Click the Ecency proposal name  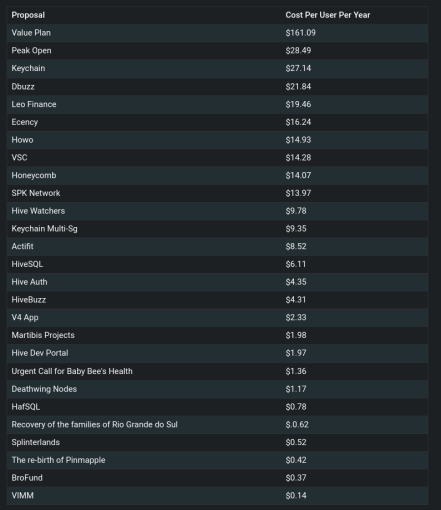pyautogui.click(x=25, y=122)
